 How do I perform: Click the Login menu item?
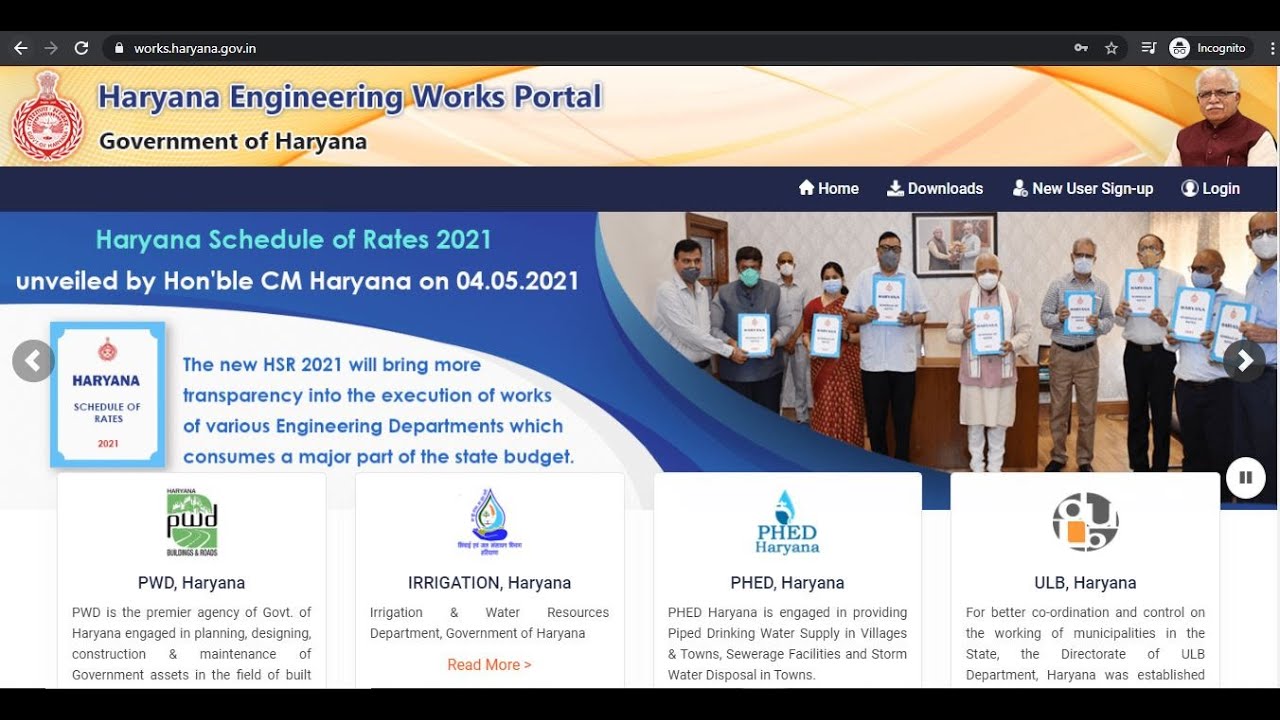(x=1210, y=188)
